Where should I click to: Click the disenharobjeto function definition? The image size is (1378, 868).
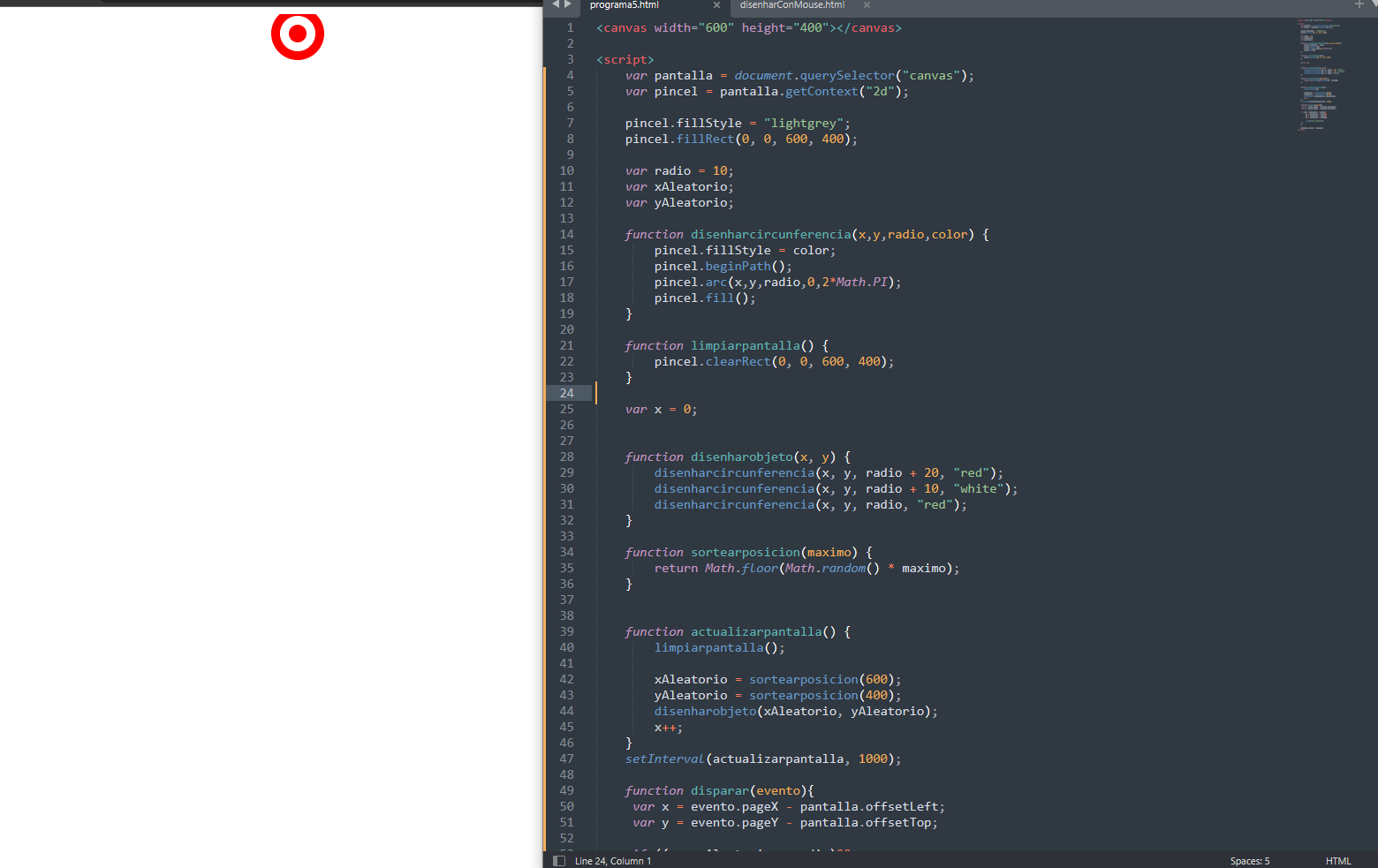738,457
